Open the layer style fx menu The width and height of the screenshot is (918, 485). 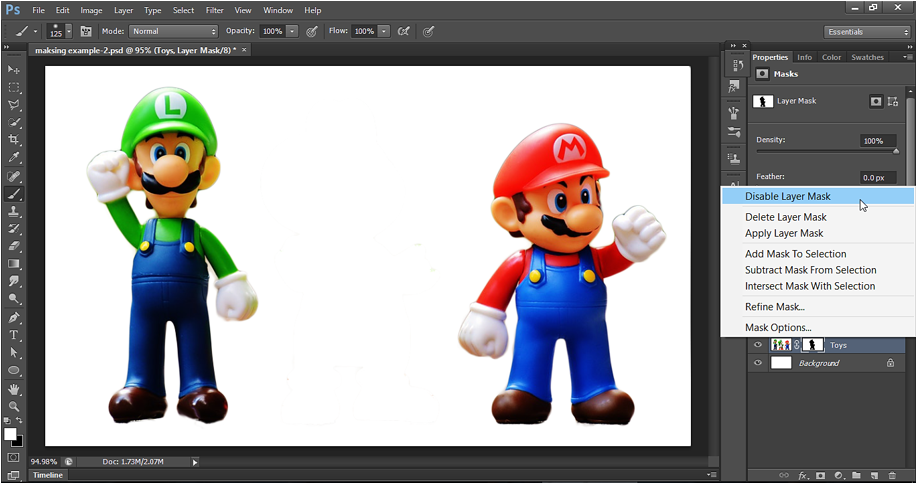(803, 476)
